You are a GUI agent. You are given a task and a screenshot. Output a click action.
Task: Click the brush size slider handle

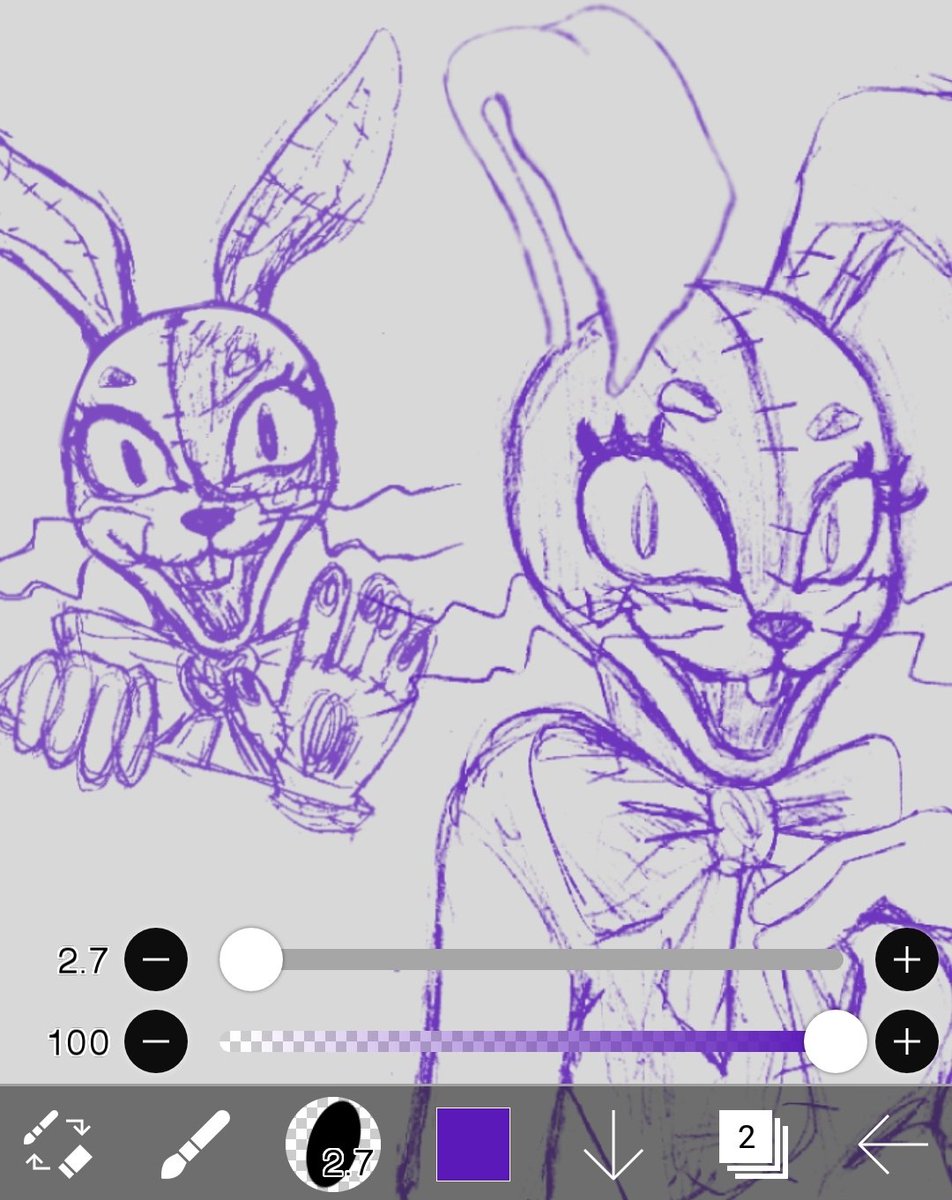click(x=251, y=959)
